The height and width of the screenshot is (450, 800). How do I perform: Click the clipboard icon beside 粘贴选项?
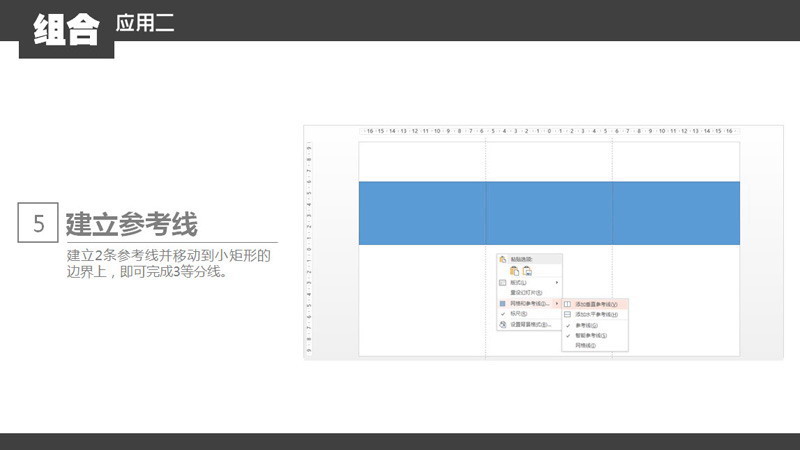click(x=503, y=259)
